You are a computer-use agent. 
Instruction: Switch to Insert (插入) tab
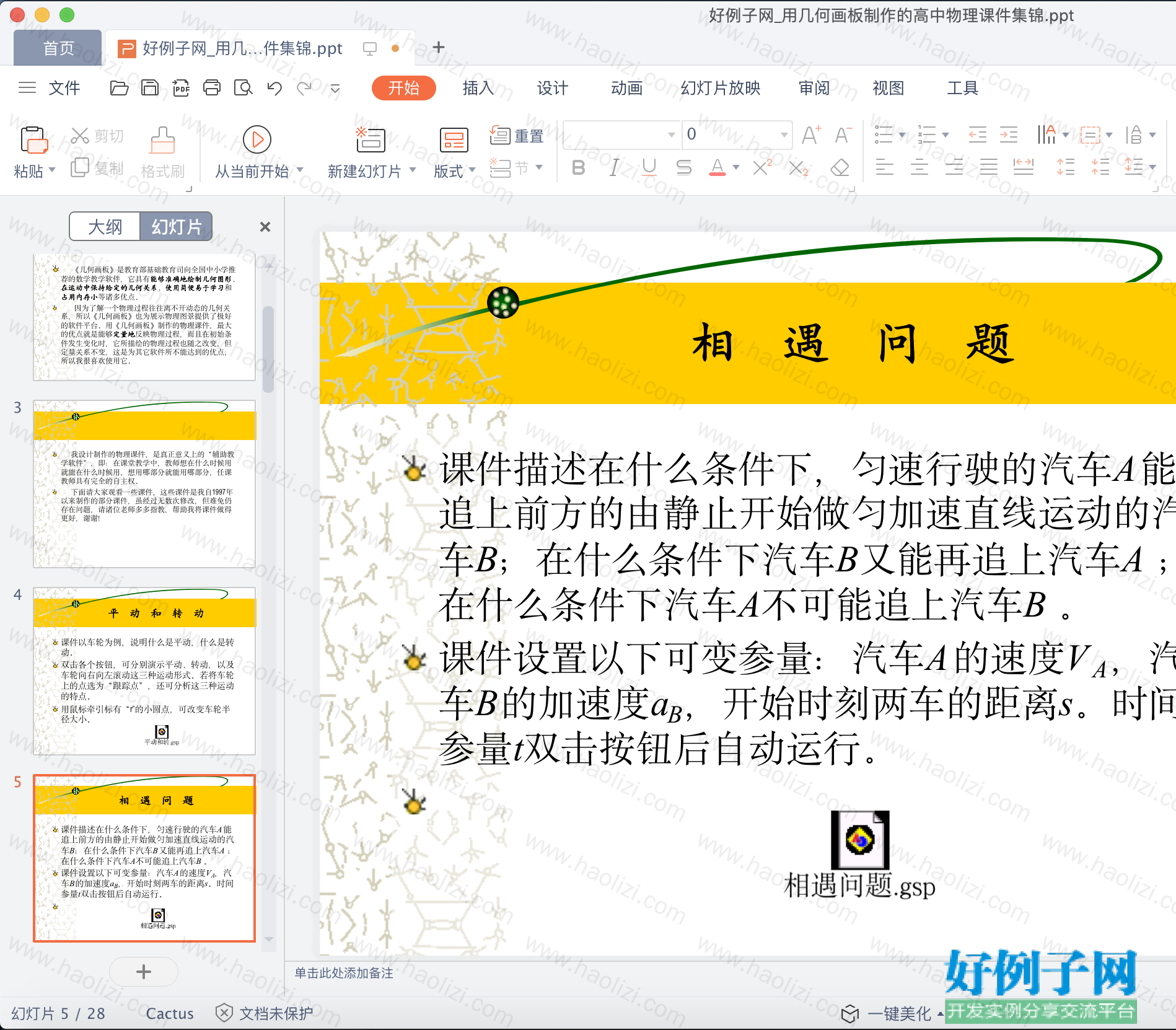[x=478, y=88]
